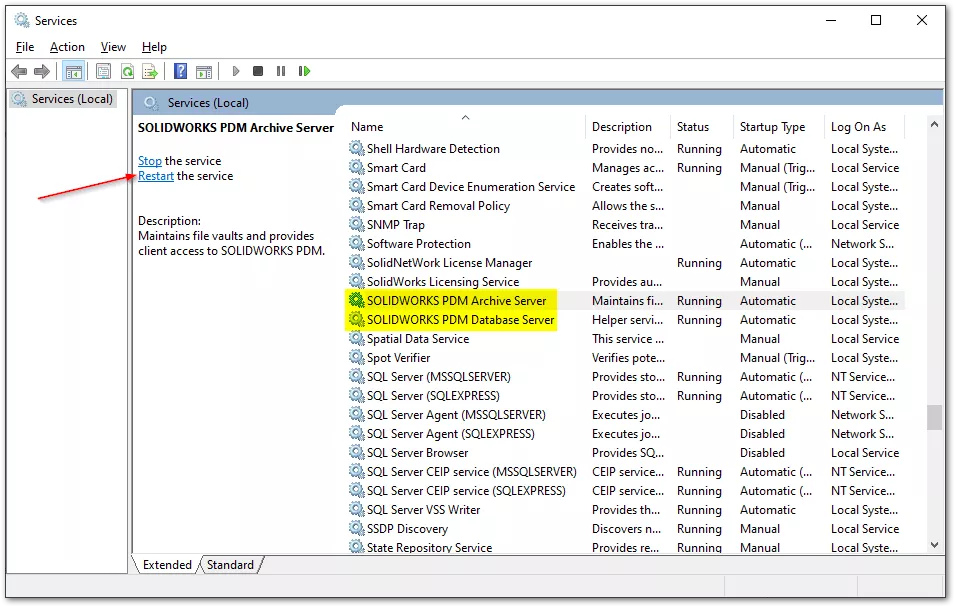Viewport: 955px width, 607px height.
Task: Open the Action menu
Action: (67, 47)
